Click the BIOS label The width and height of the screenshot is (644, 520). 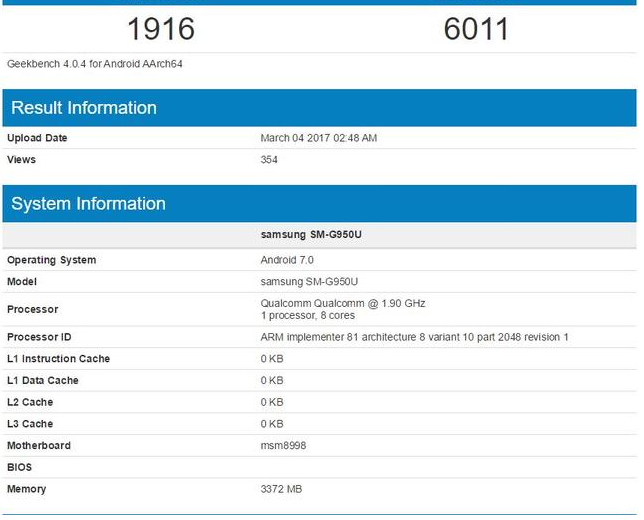tap(19, 467)
